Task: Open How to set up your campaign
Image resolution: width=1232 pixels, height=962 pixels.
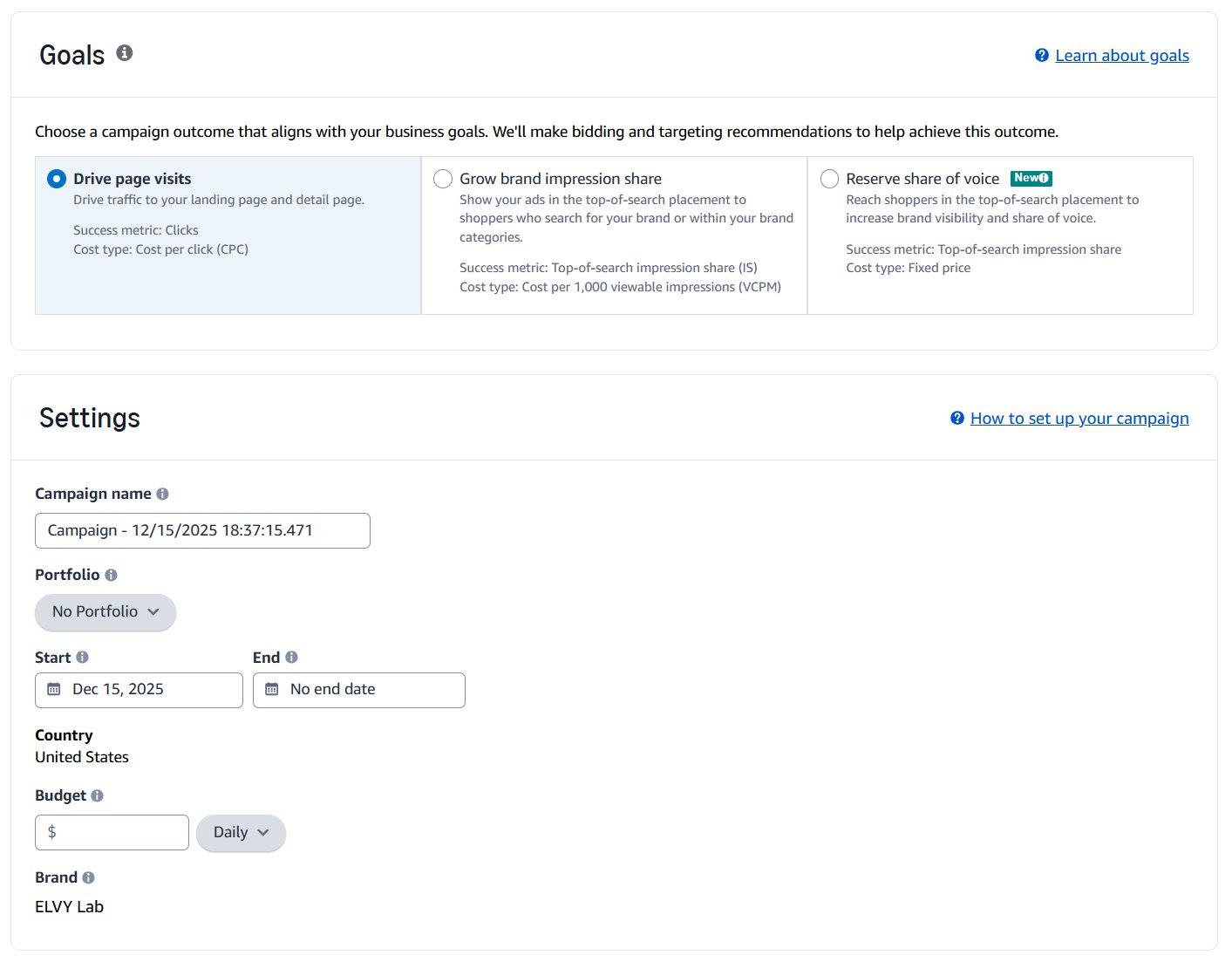Action: point(1079,418)
